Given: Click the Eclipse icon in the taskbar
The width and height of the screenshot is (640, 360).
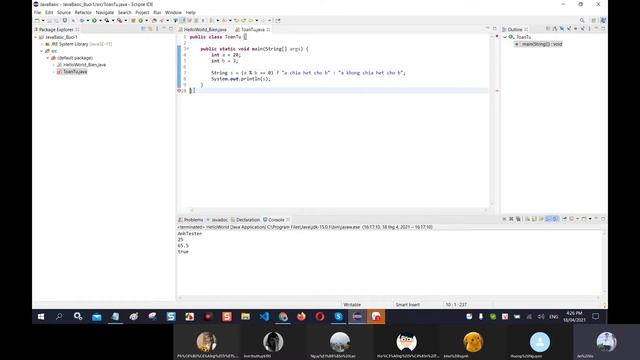Looking at the screenshot, I should 357,316.
